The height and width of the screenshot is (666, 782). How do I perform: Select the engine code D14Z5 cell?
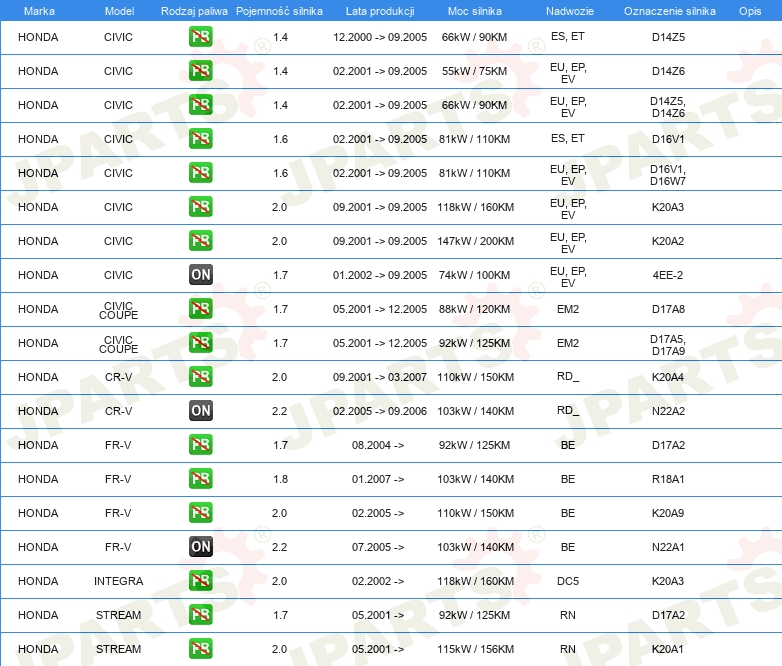click(x=668, y=37)
